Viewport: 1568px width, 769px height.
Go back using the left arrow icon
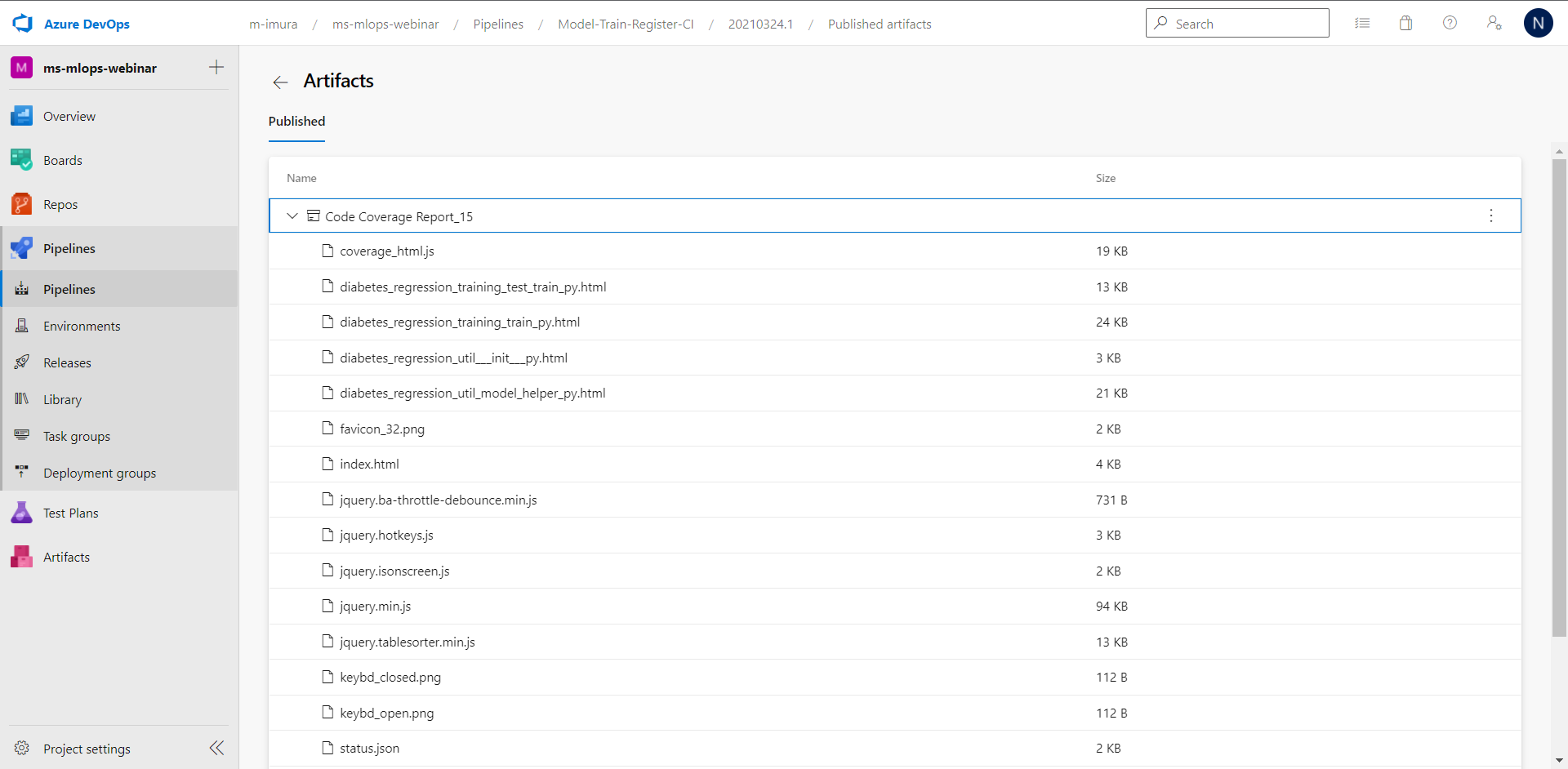(280, 82)
